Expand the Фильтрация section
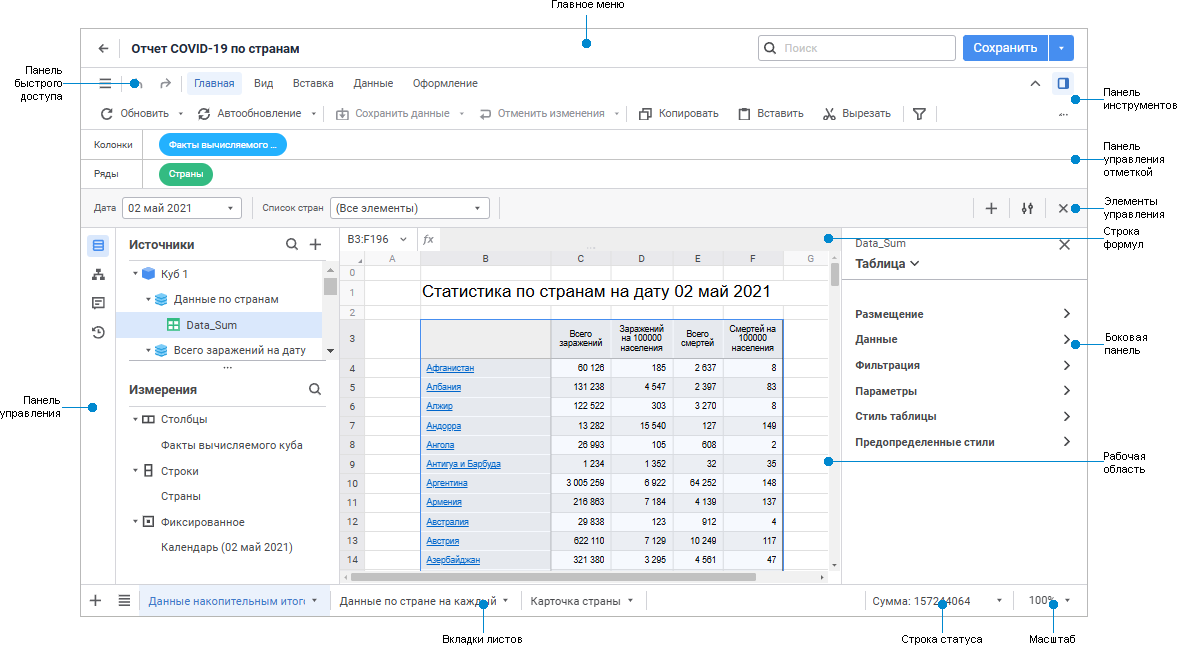 click(962, 365)
